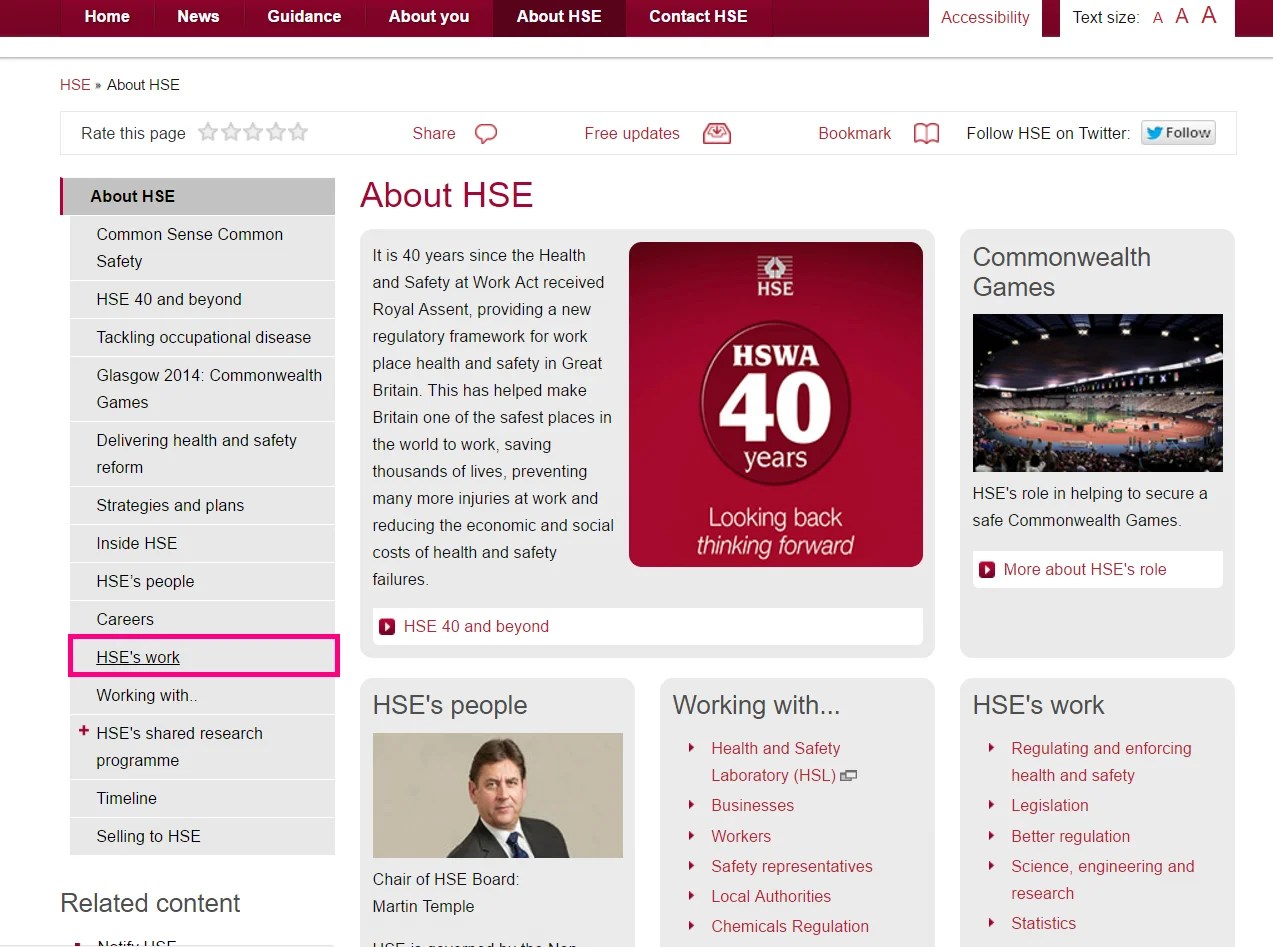Image resolution: width=1273 pixels, height=947 pixels.
Task: Click the largest text size A icon
Action: pos(1207,16)
